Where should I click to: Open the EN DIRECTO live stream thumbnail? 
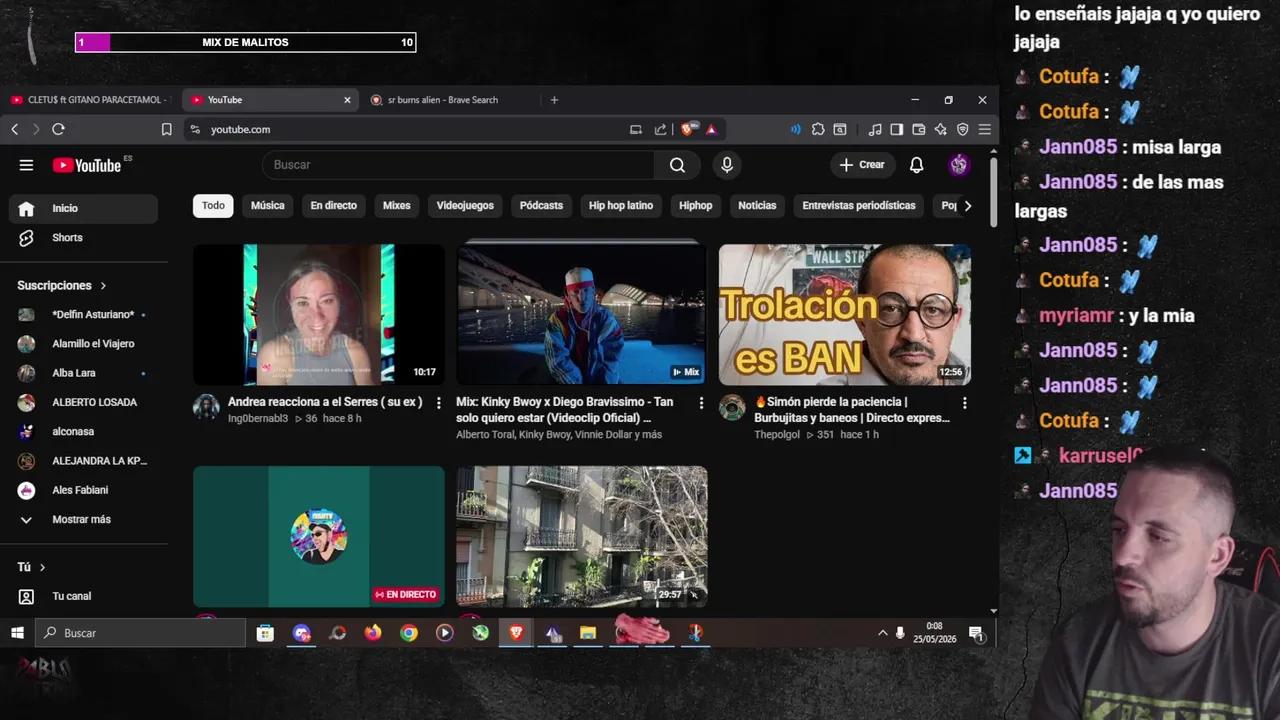coord(319,537)
